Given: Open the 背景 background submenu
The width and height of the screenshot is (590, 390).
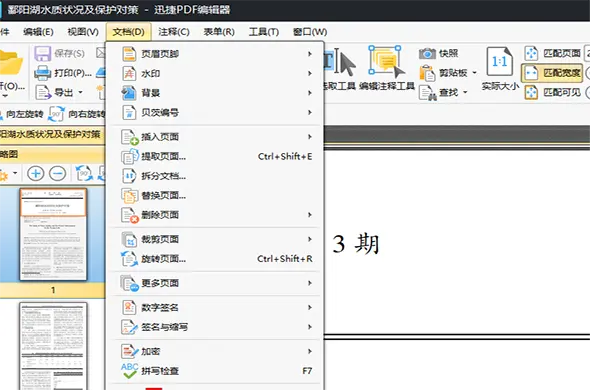Looking at the screenshot, I should [215, 93].
